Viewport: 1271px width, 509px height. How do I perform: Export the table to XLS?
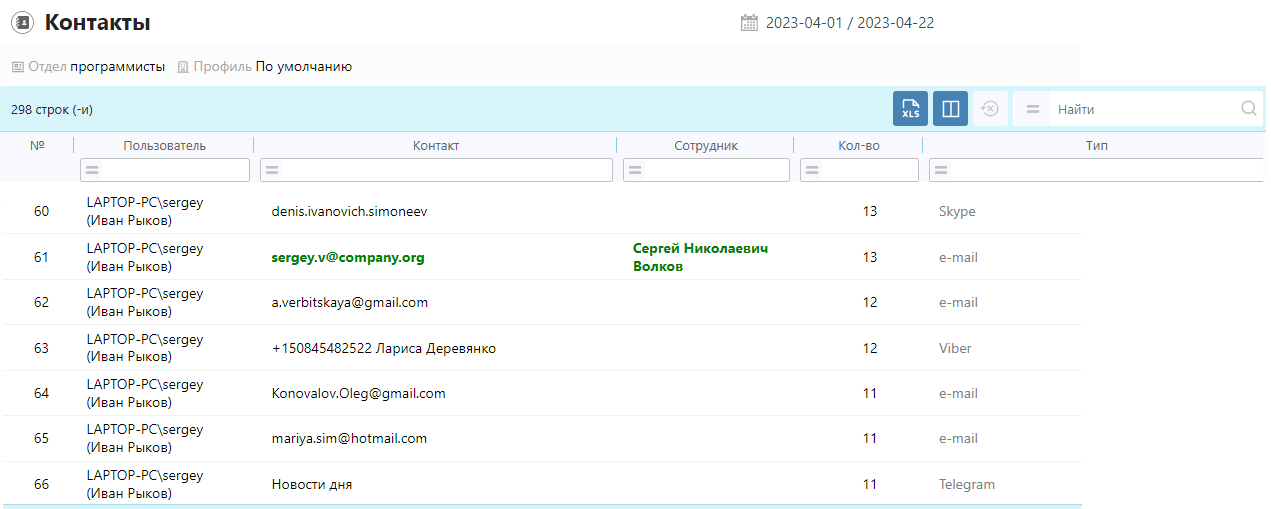[x=910, y=109]
